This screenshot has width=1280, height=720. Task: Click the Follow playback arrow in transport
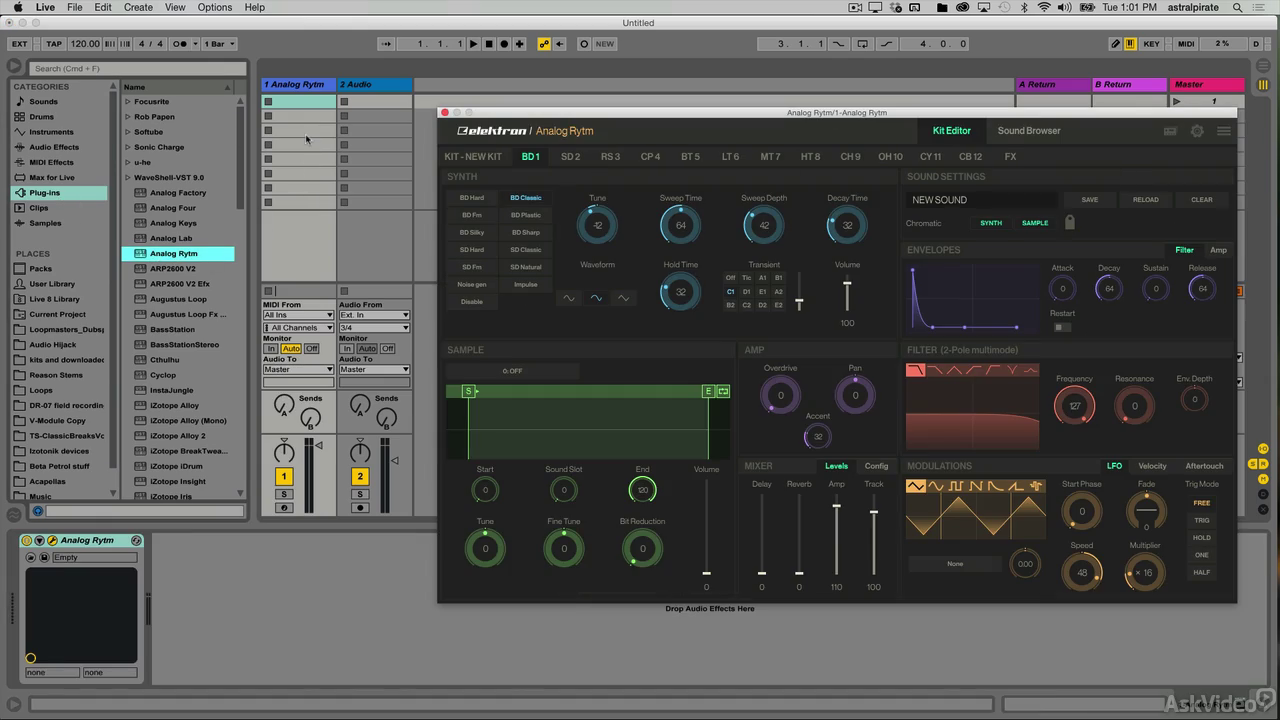[x=387, y=44]
